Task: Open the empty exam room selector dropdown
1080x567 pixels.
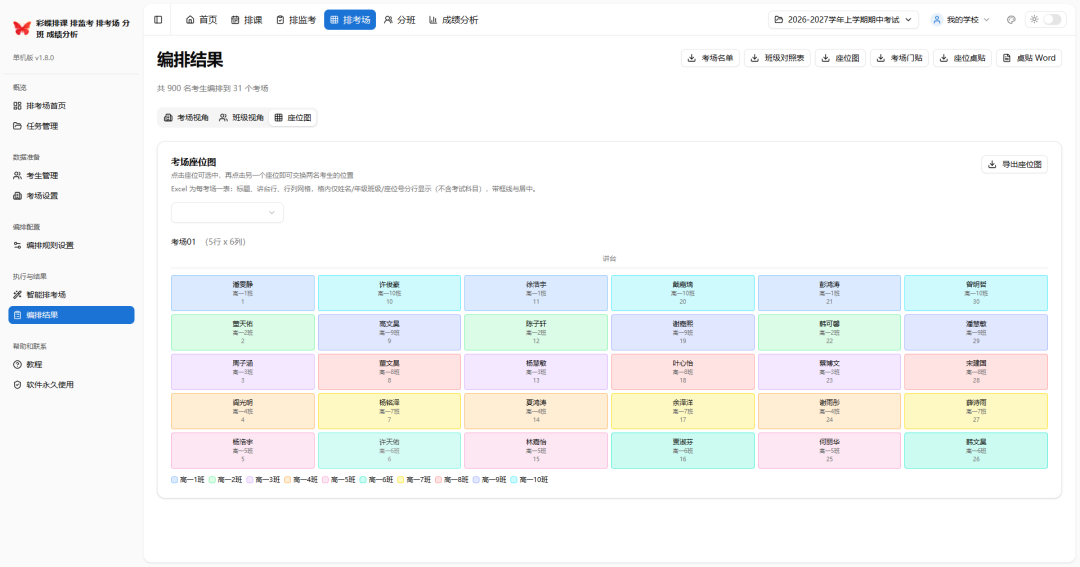Action: tap(227, 212)
